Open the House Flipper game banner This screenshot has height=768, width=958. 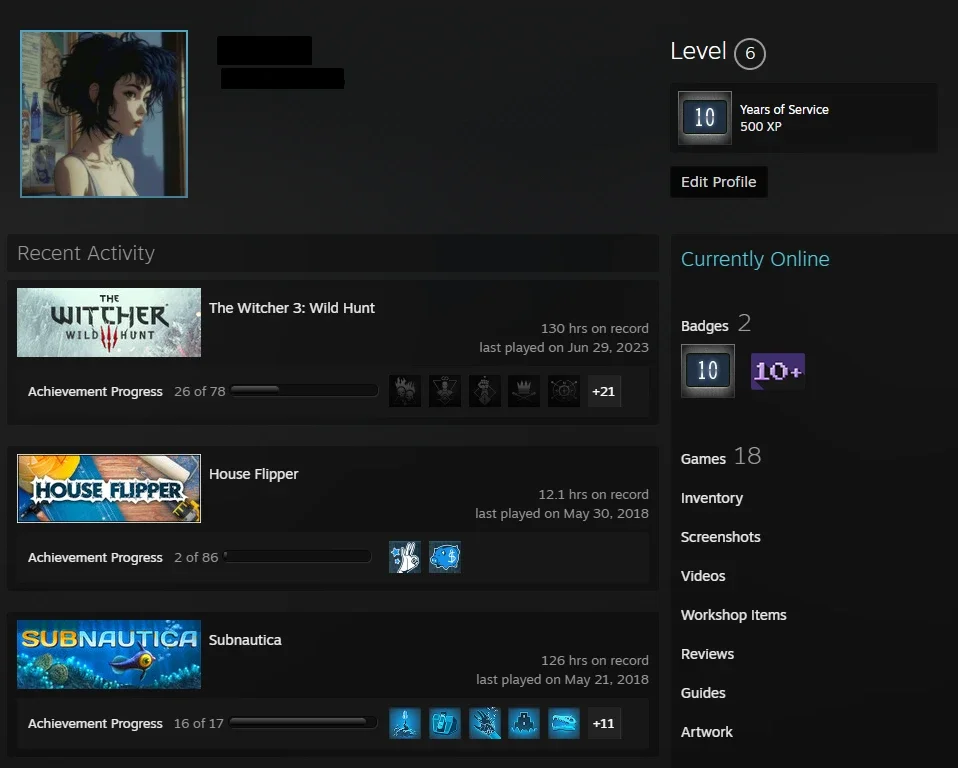pos(109,488)
